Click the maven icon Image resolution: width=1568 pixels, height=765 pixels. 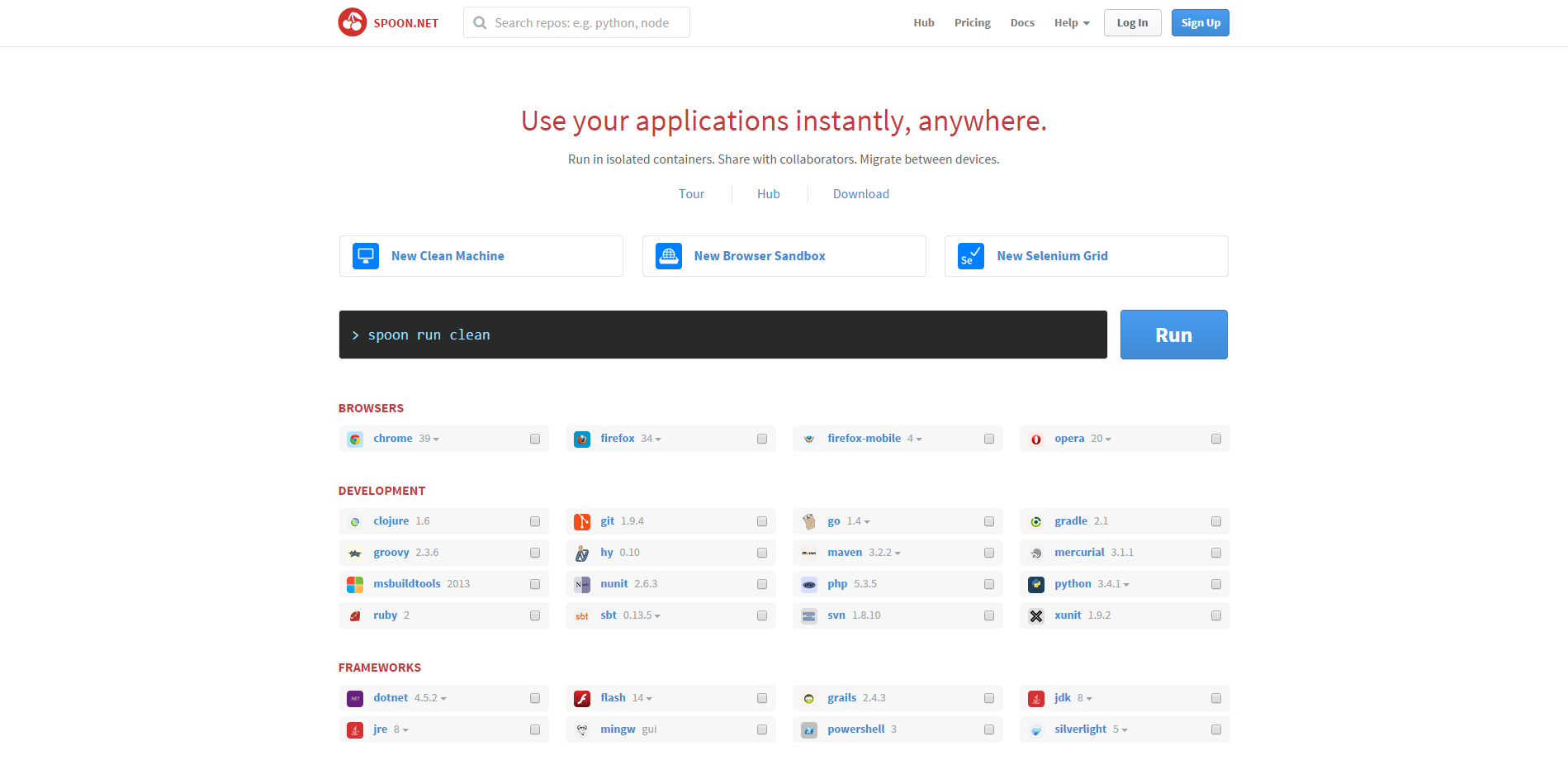click(x=809, y=554)
